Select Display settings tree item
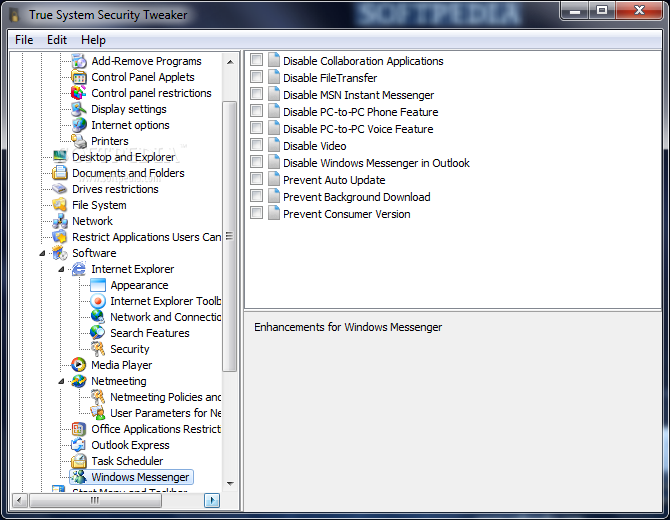The width and height of the screenshot is (670, 520). click(129, 109)
